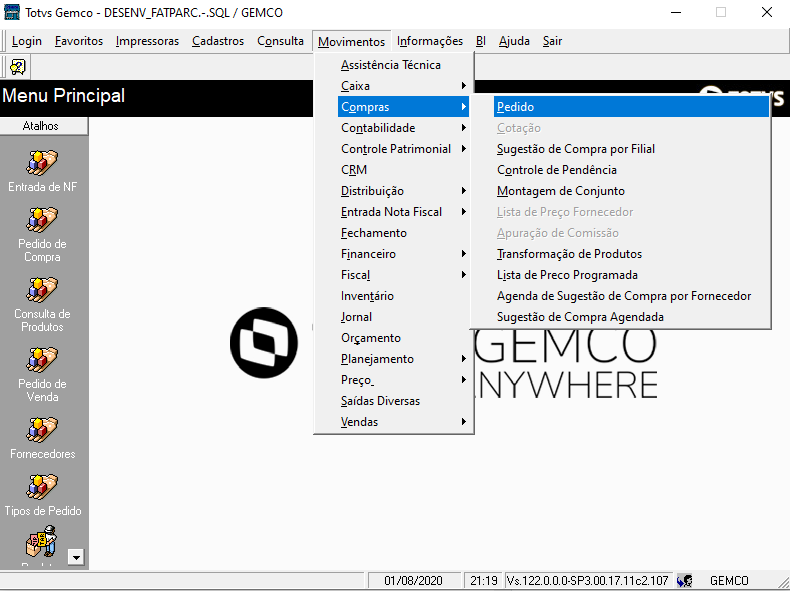
Task: Open the Ajuda menu
Action: pos(514,41)
